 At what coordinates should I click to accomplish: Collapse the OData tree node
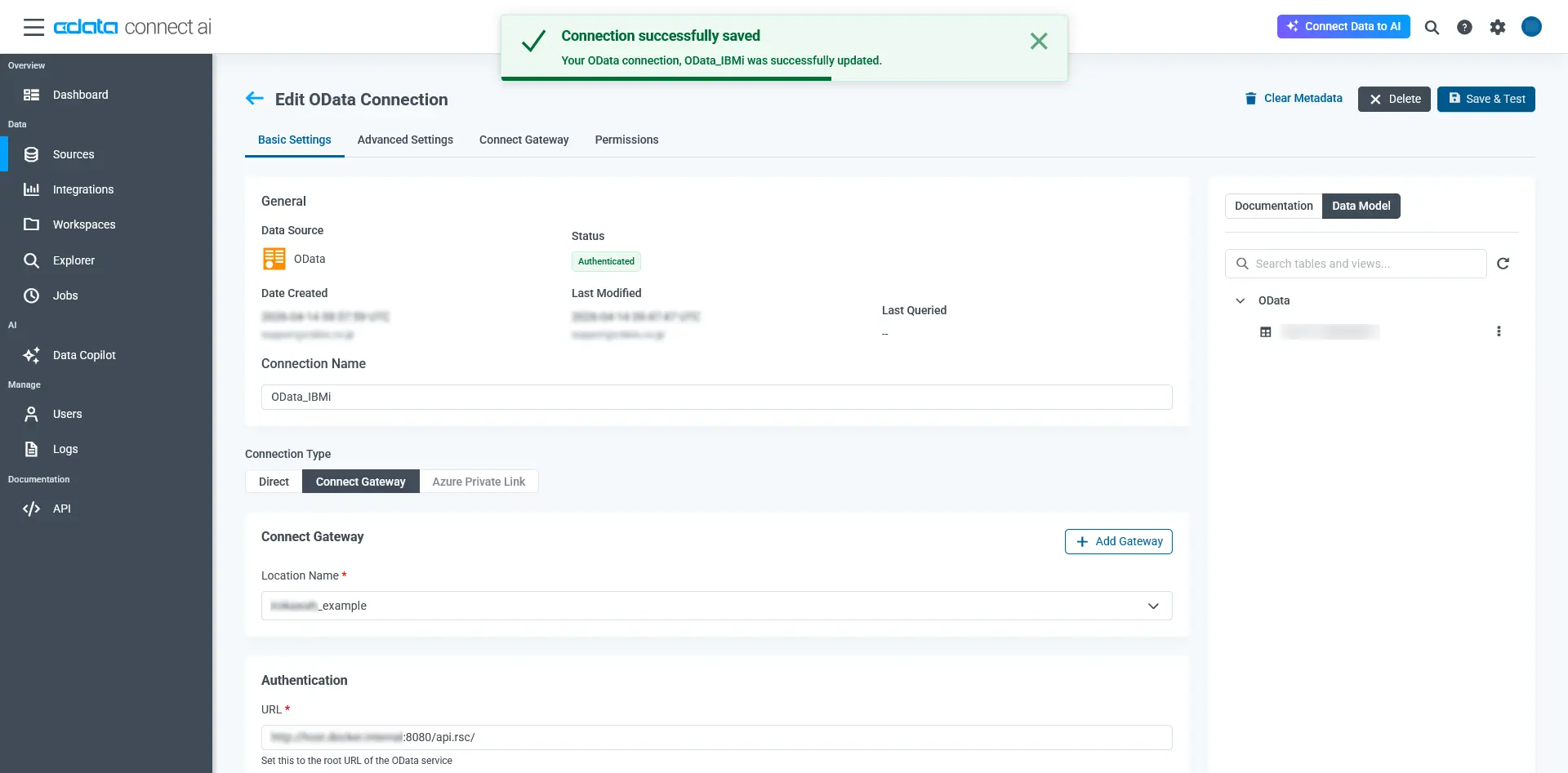coord(1241,300)
